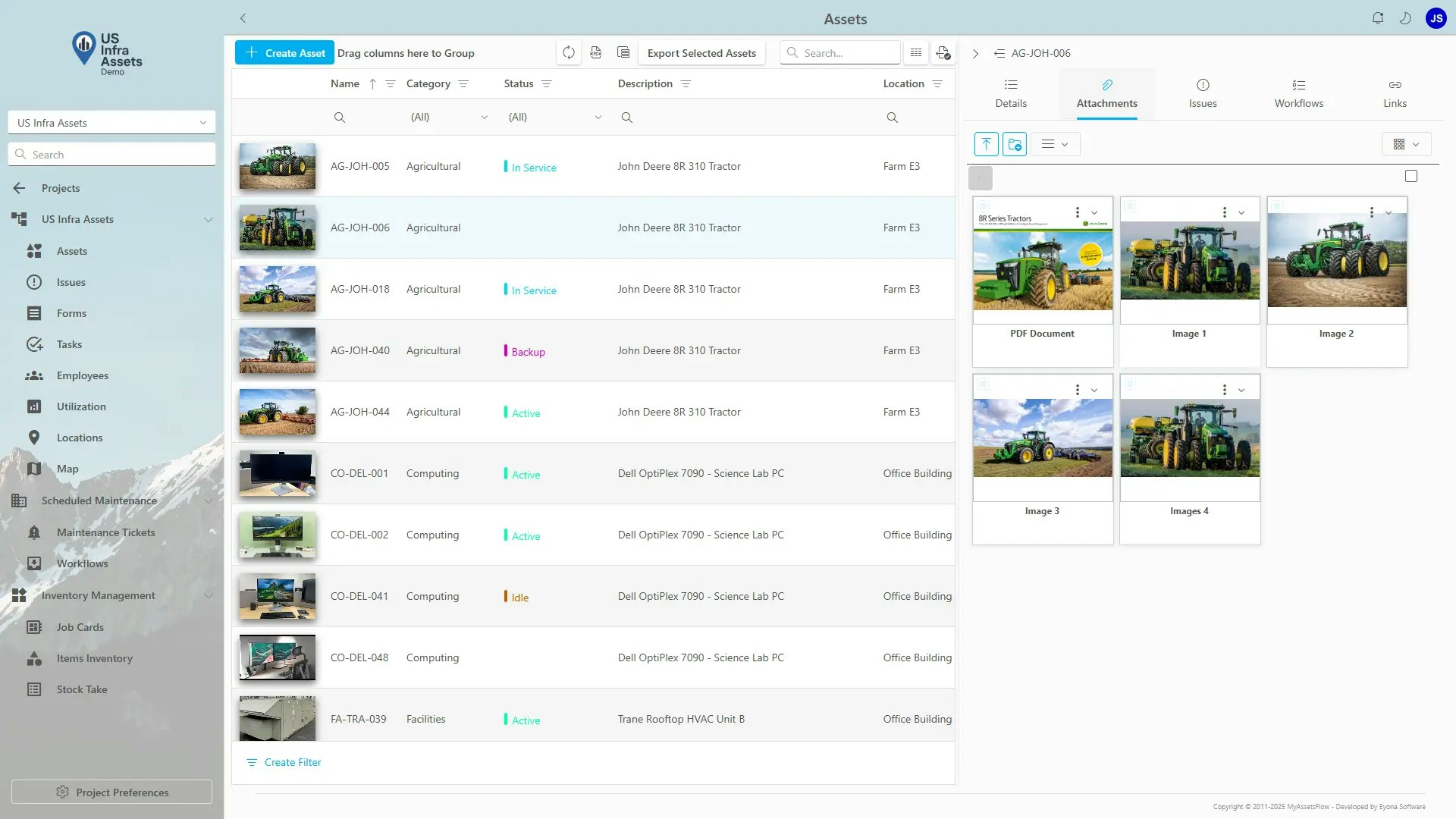This screenshot has width=1456, height=819.
Task: Switch to the Issues tab in asset panel
Action: [1203, 94]
